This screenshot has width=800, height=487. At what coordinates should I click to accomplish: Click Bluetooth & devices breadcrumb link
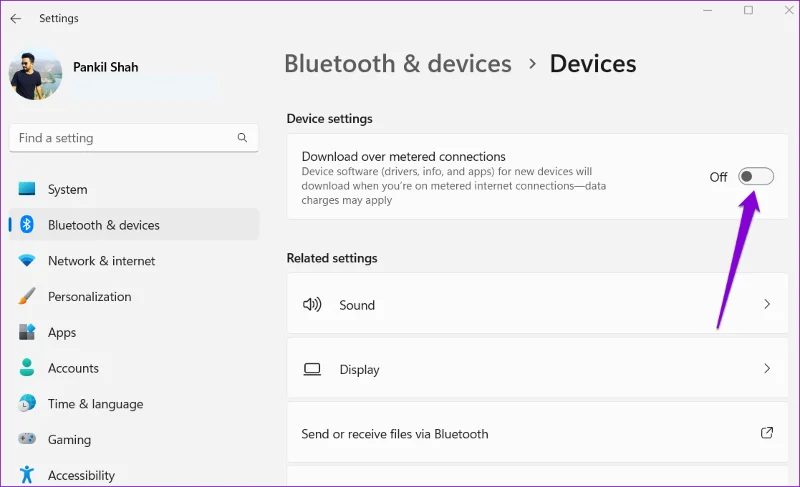397,64
